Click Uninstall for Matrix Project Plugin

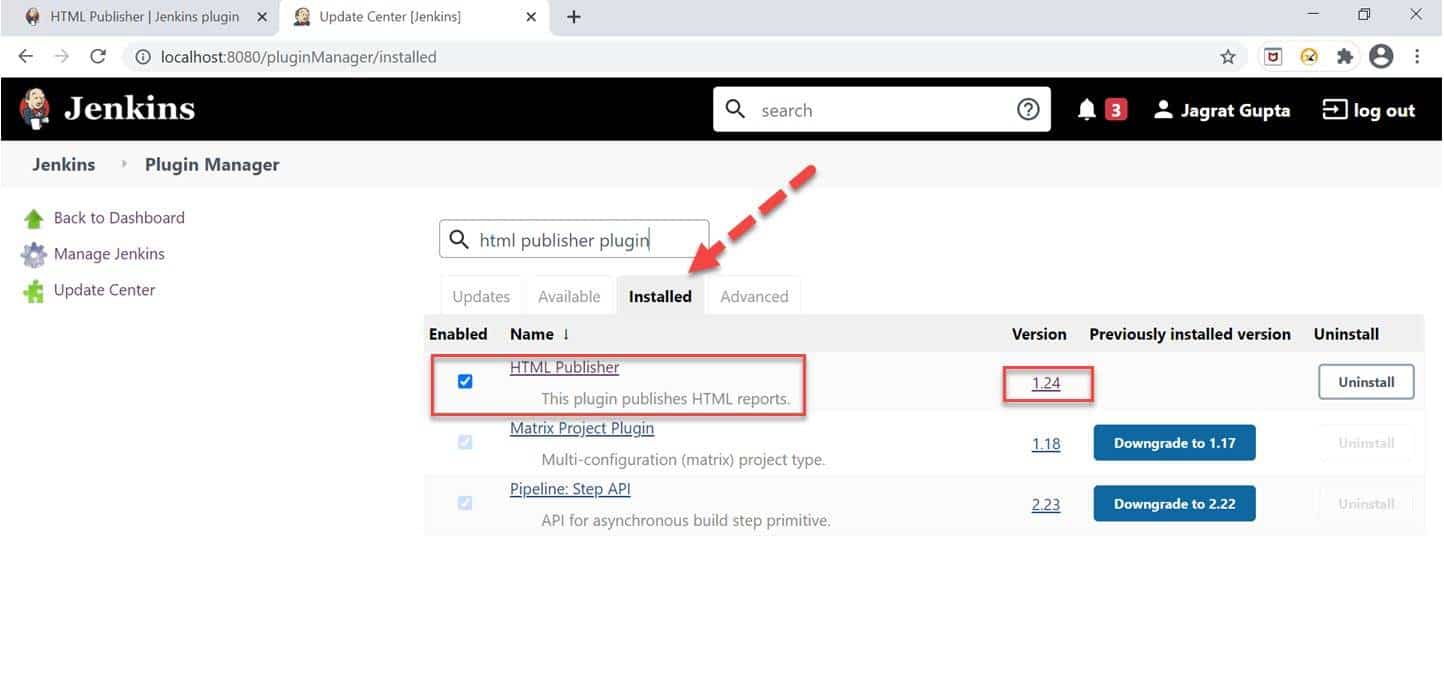point(1366,443)
